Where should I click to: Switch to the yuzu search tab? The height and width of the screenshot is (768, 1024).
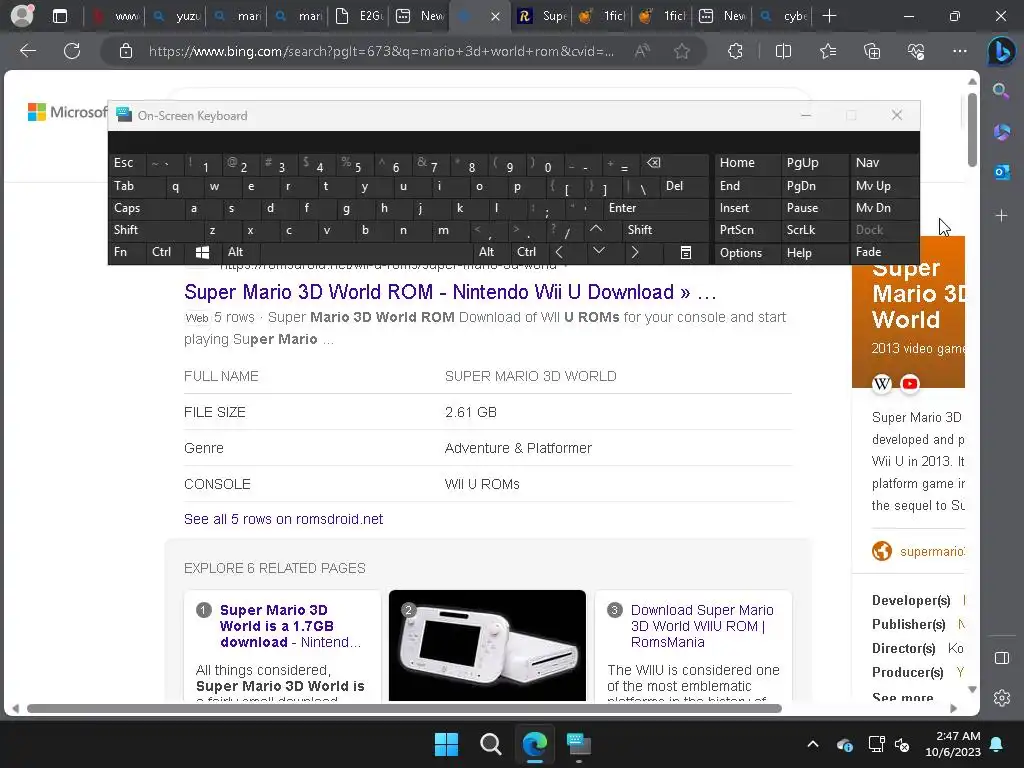[x=175, y=16]
